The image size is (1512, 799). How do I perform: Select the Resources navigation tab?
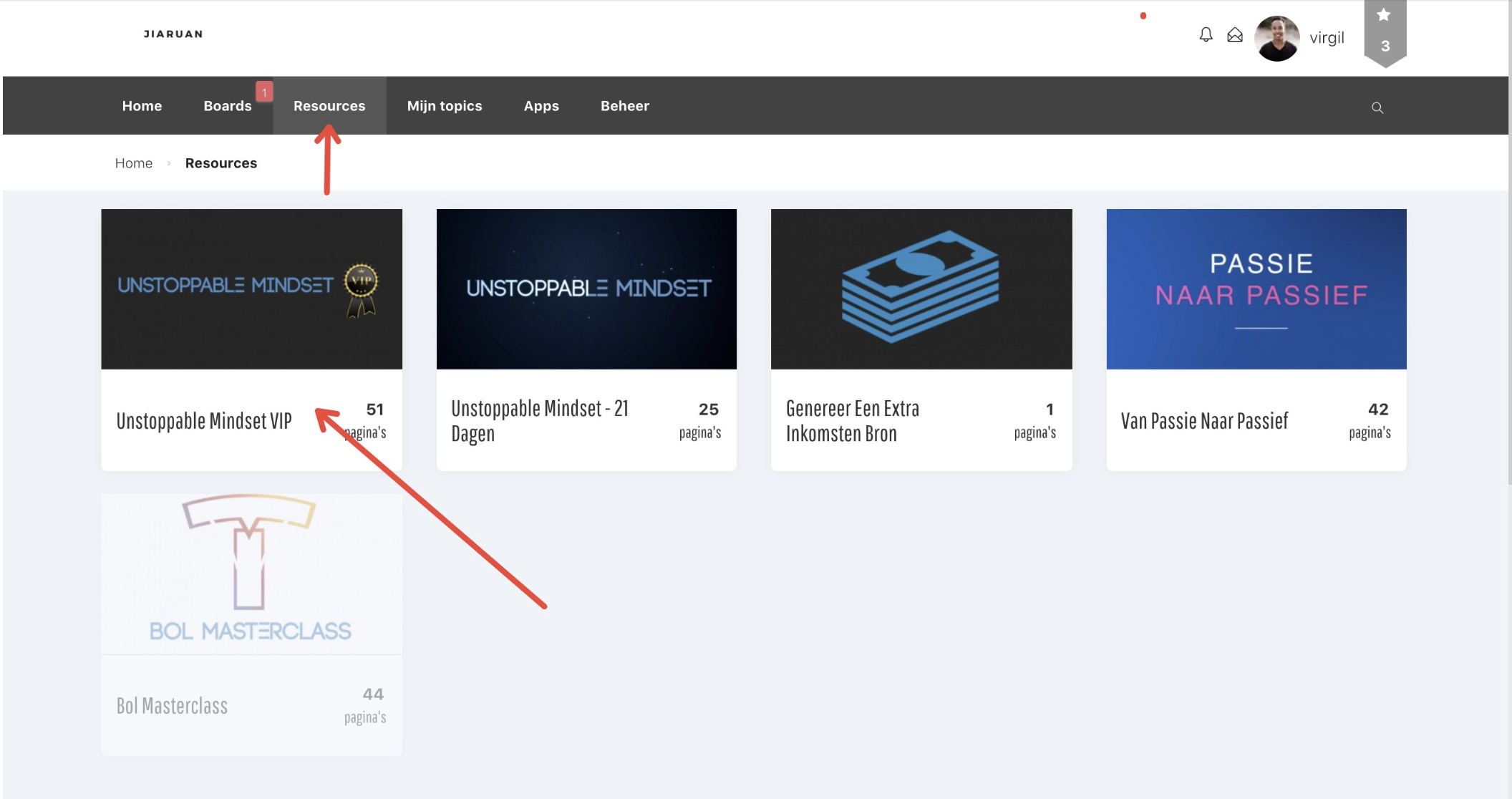(x=329, y=106)
